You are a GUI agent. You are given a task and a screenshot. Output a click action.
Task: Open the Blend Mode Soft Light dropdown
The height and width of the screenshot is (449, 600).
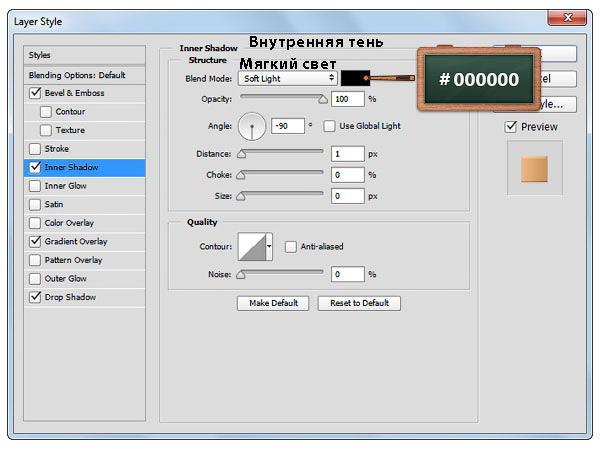(x=288, y=78)
